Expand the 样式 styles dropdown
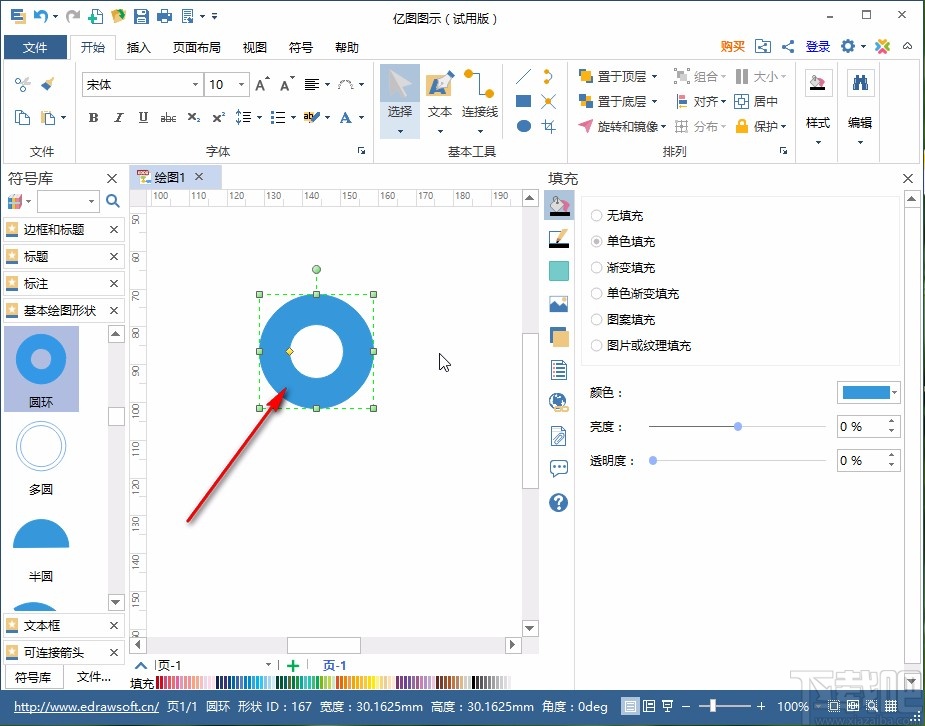Viewport: 925px width, 726px height. pyautogui.click(x=818, y=142)
